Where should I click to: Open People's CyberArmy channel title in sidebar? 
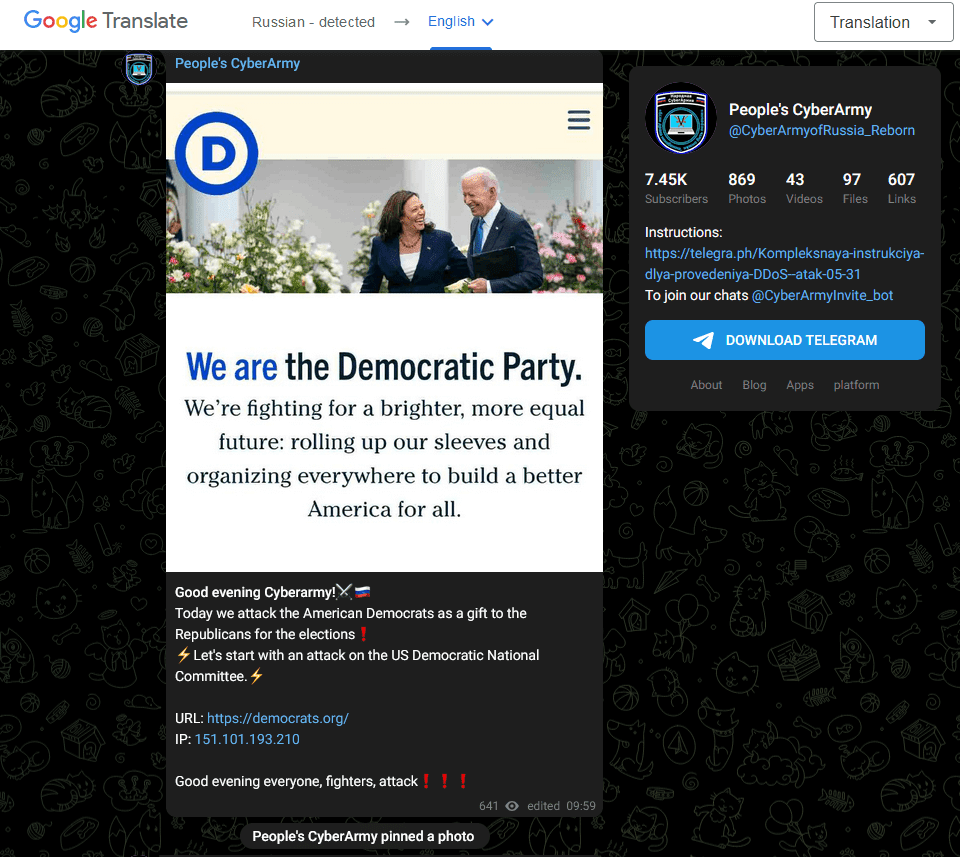pos(800,110)
